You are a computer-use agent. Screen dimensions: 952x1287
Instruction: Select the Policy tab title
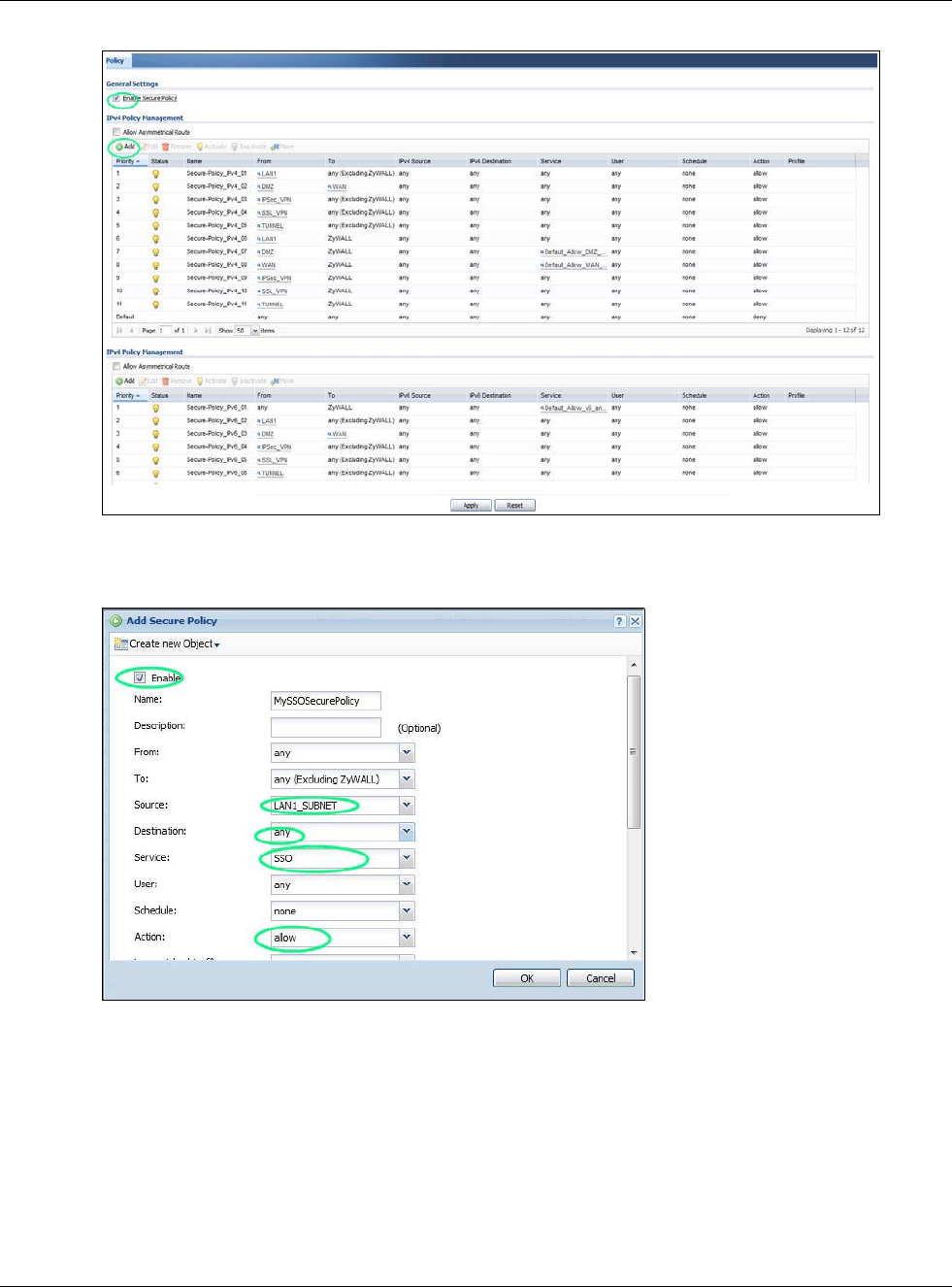click(x=115, y=60)
